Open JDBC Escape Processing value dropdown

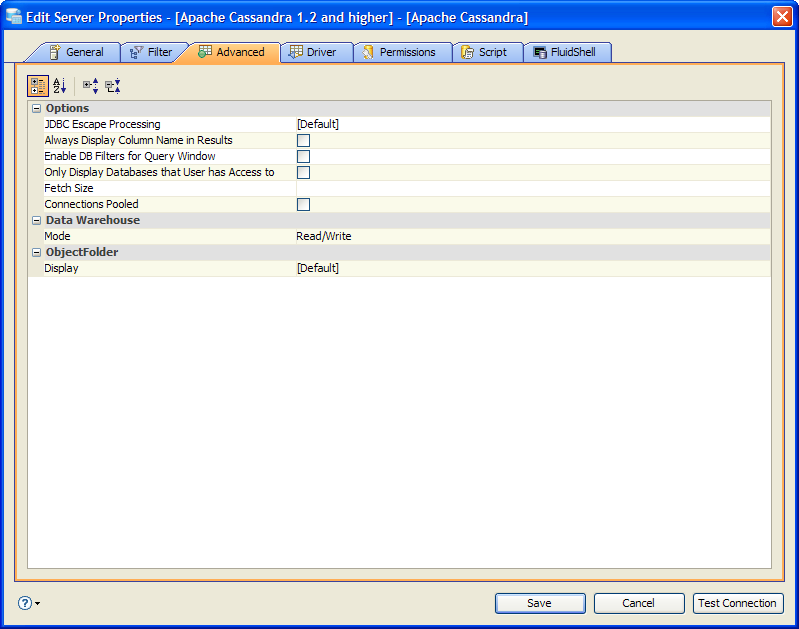(x=533, y=124)
